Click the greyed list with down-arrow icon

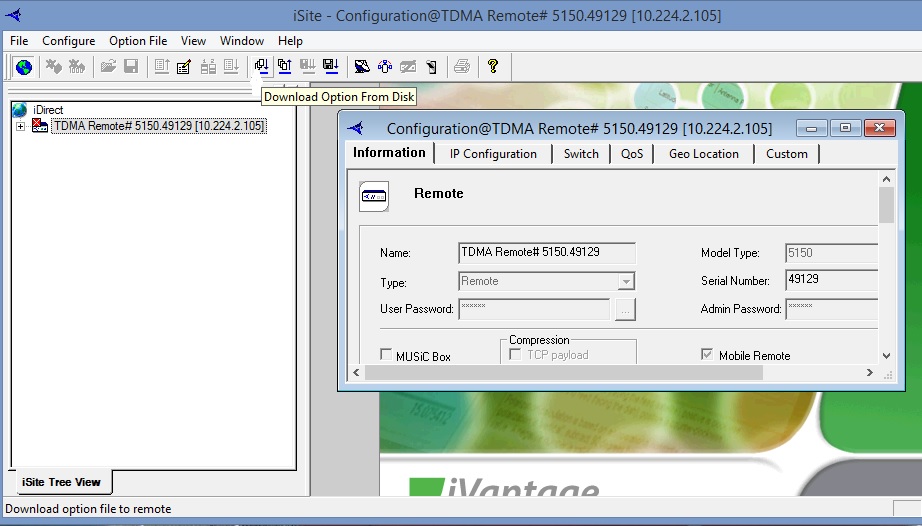click(x=231, y=66)
